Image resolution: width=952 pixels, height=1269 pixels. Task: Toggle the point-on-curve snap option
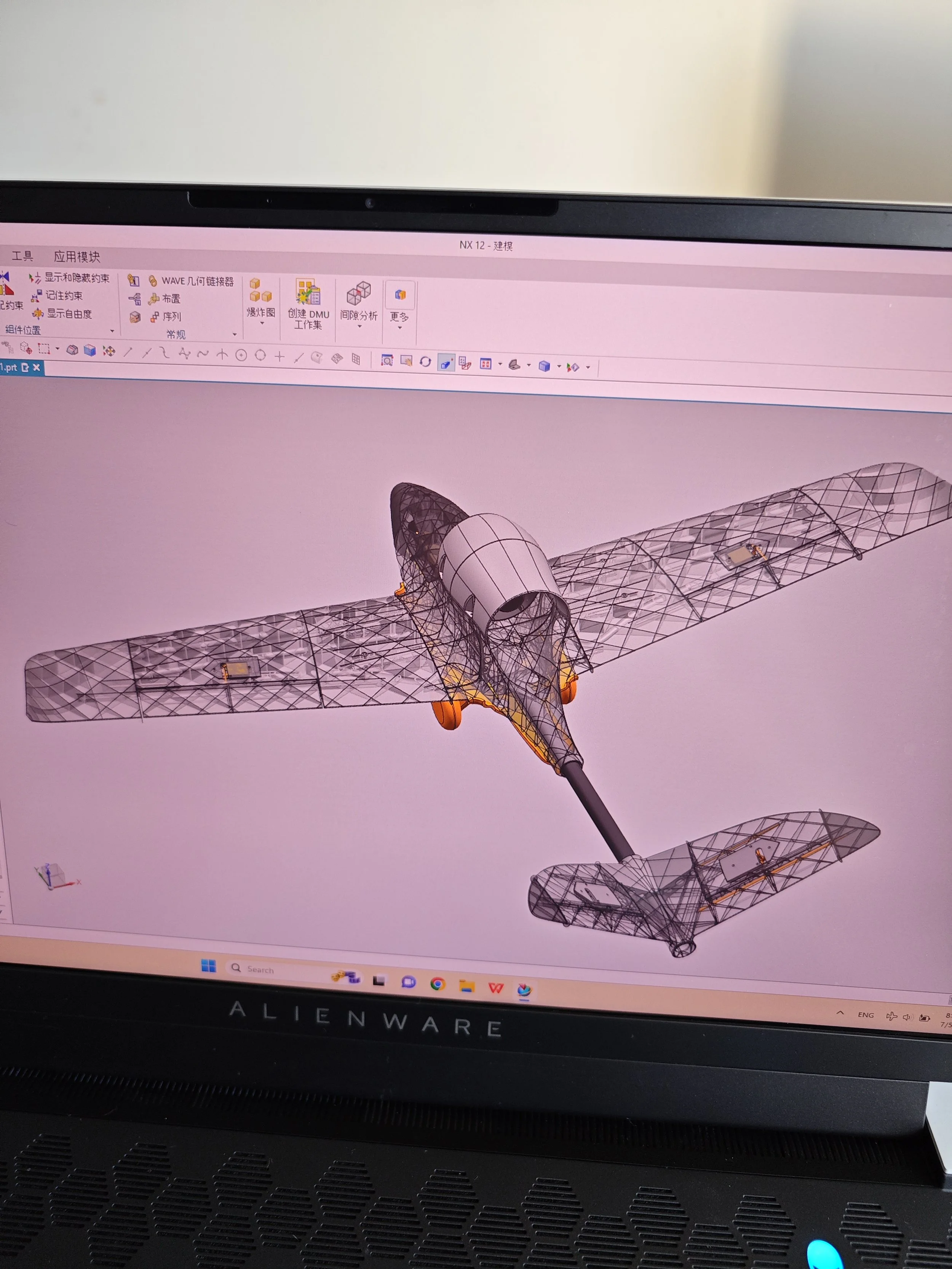[299, 358]
